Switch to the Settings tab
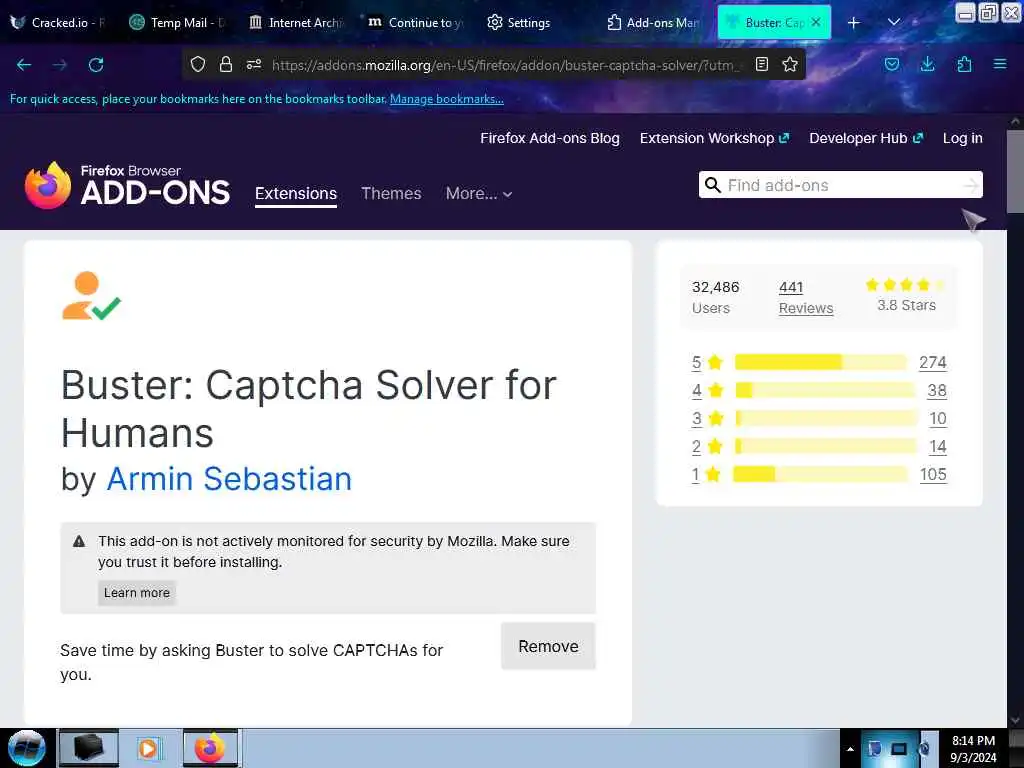The width and height of the screenshot is (1024, 768). [x=519, y=22]
